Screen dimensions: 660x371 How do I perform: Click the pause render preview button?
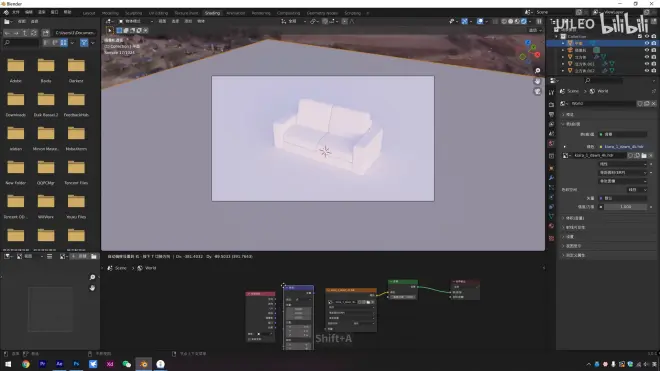(x=539, y=21)
